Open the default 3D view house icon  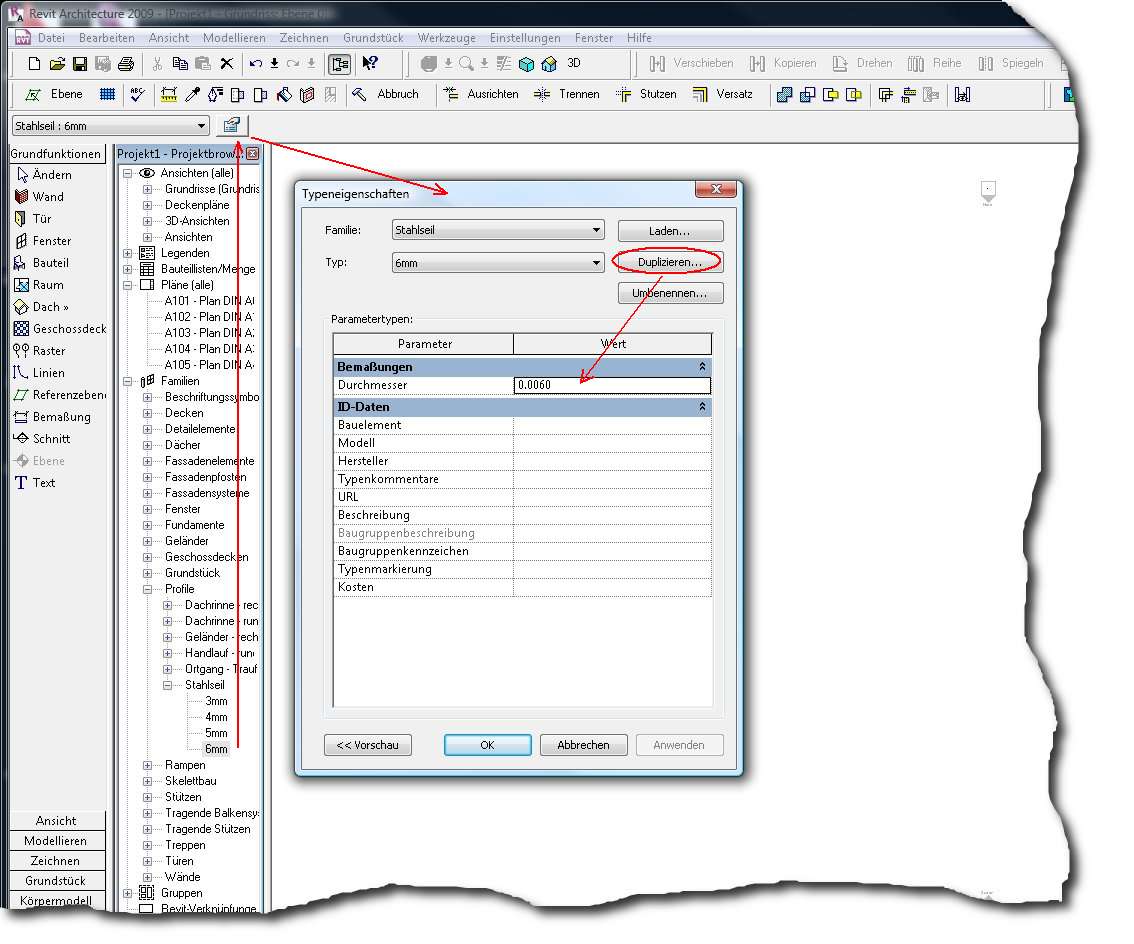[549, 64]
